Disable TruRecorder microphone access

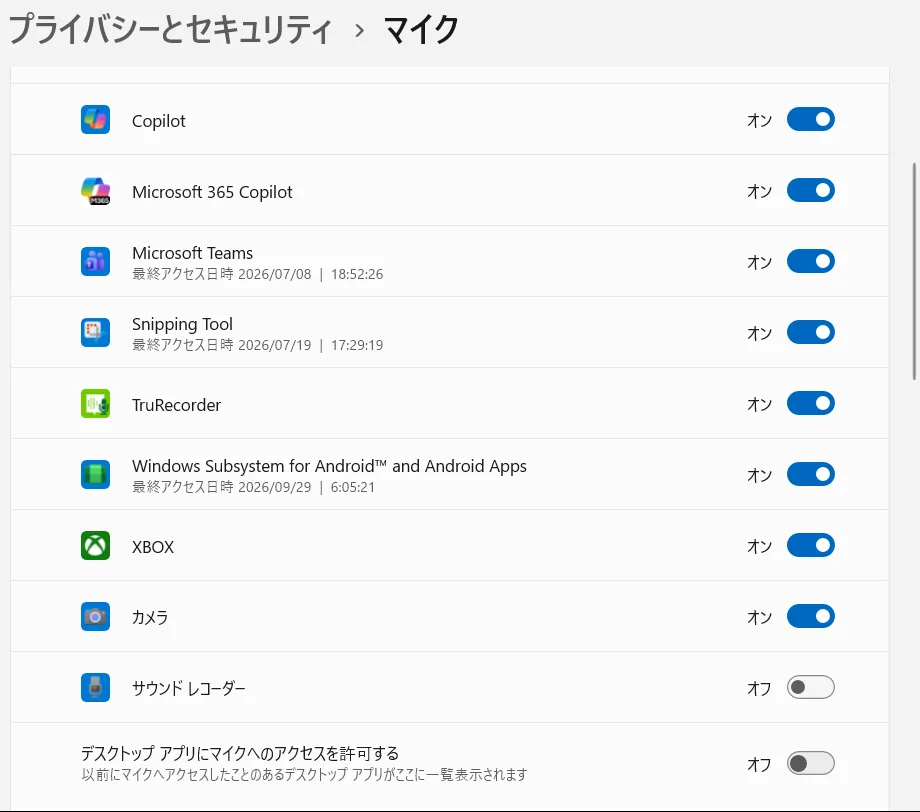(810, 403)
